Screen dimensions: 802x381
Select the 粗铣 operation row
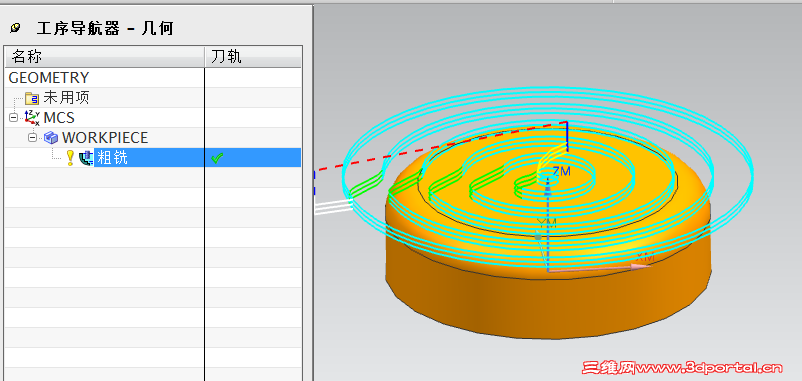[153, 158]
